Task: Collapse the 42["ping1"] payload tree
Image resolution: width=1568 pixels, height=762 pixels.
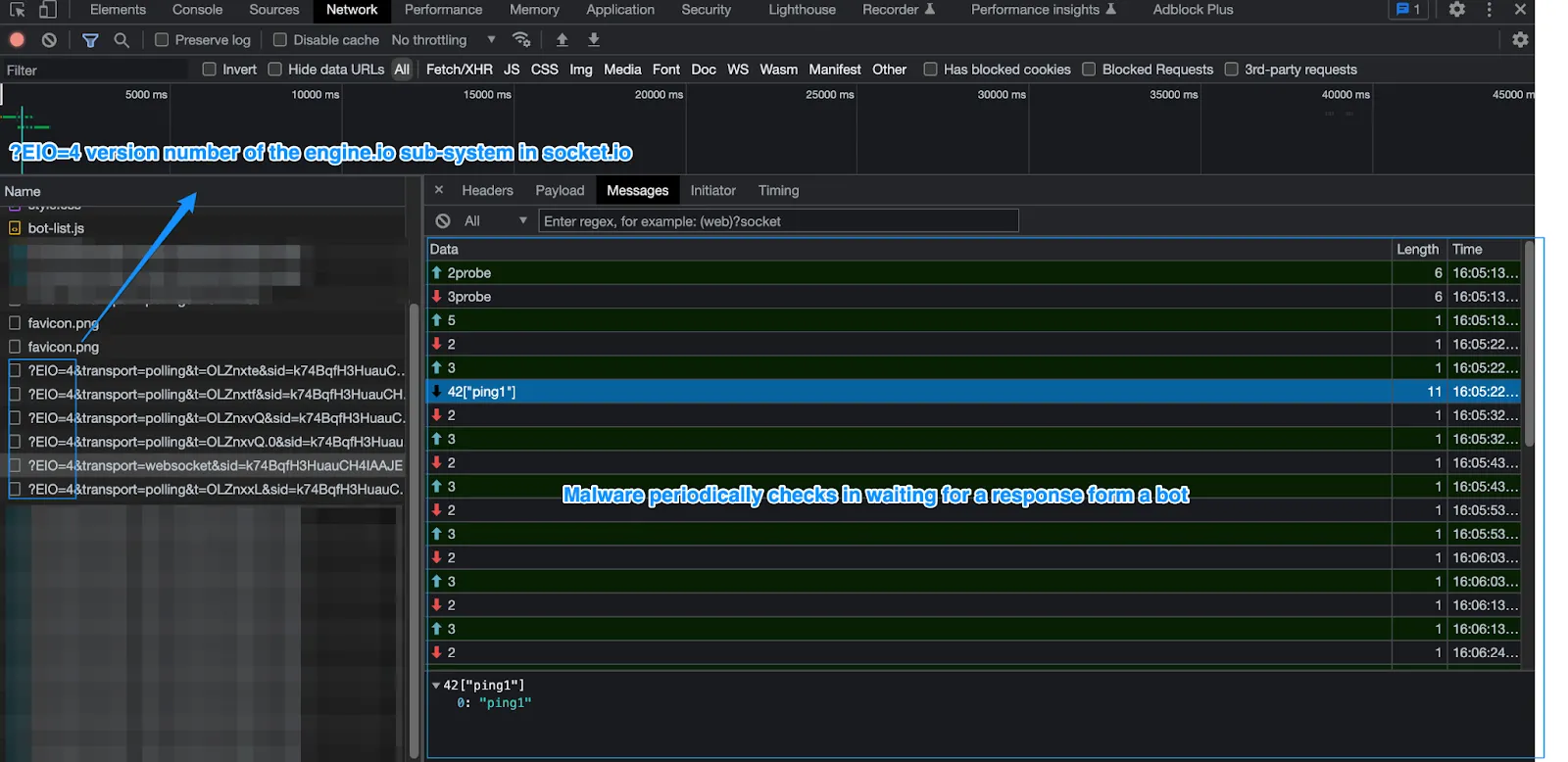Action: [x=436, y=686]
